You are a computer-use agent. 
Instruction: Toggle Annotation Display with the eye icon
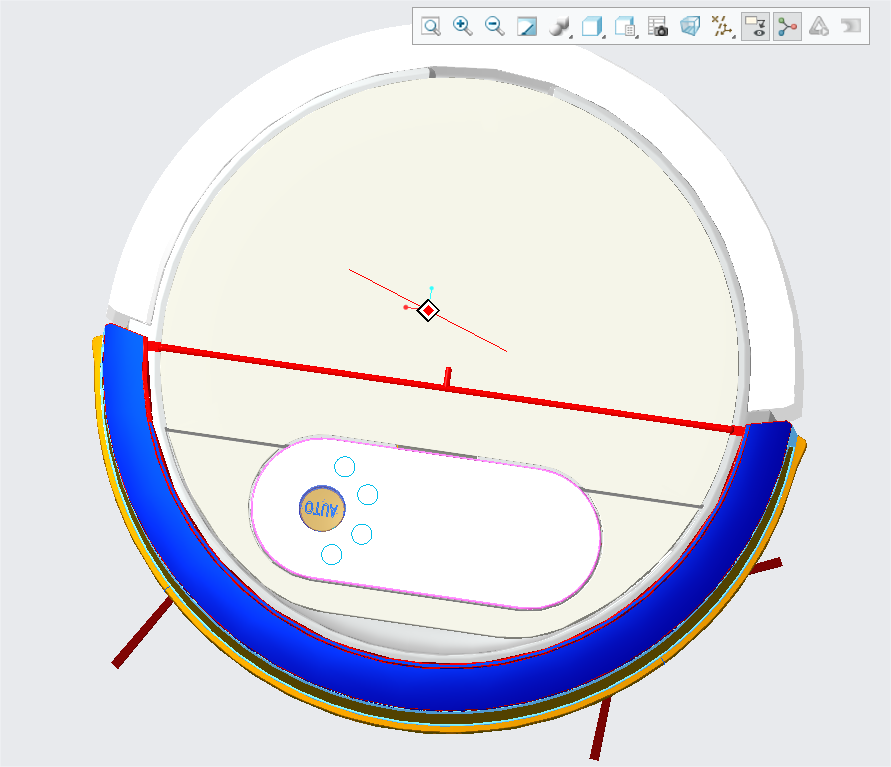[755, 26]
